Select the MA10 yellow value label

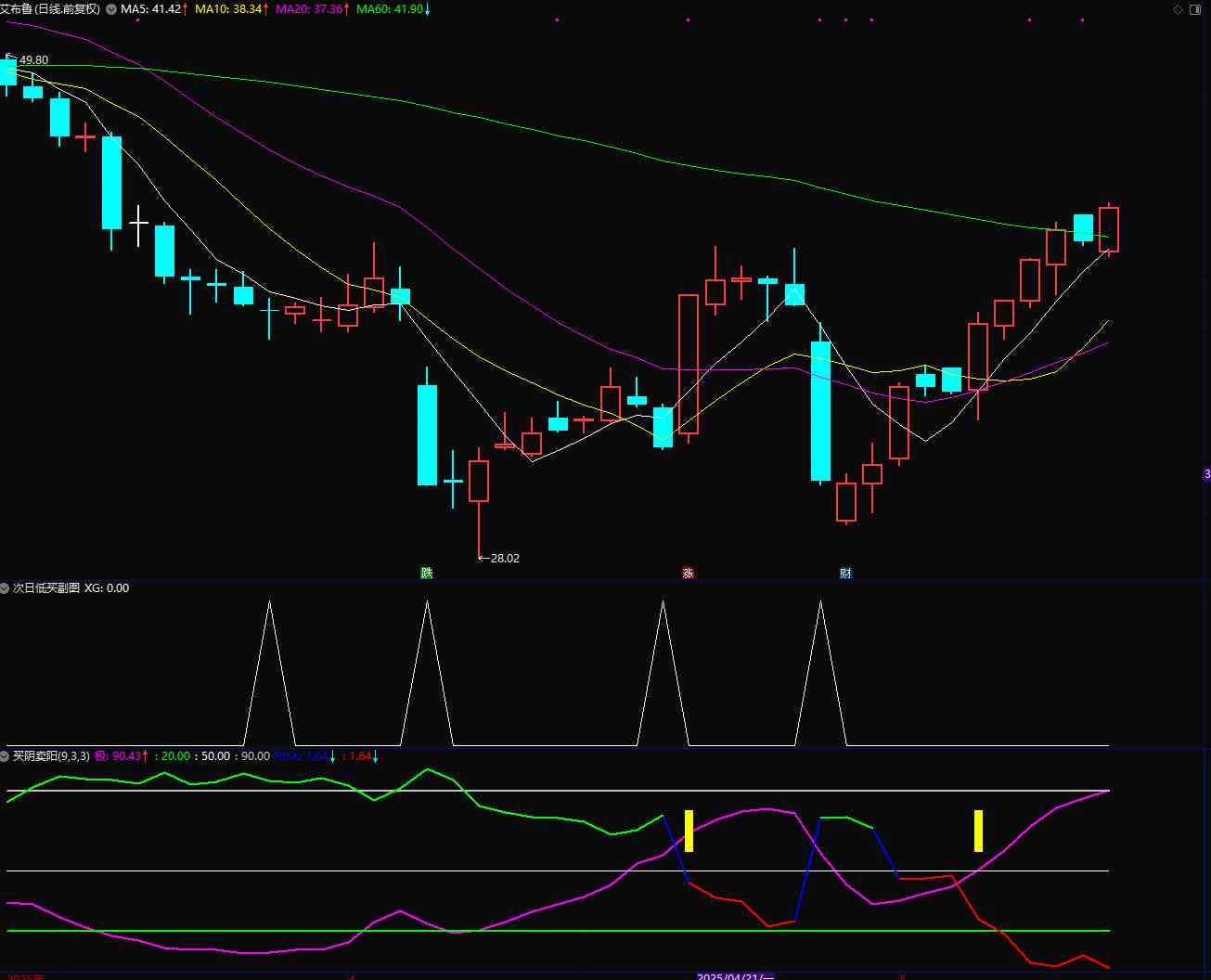pos(230,9)
